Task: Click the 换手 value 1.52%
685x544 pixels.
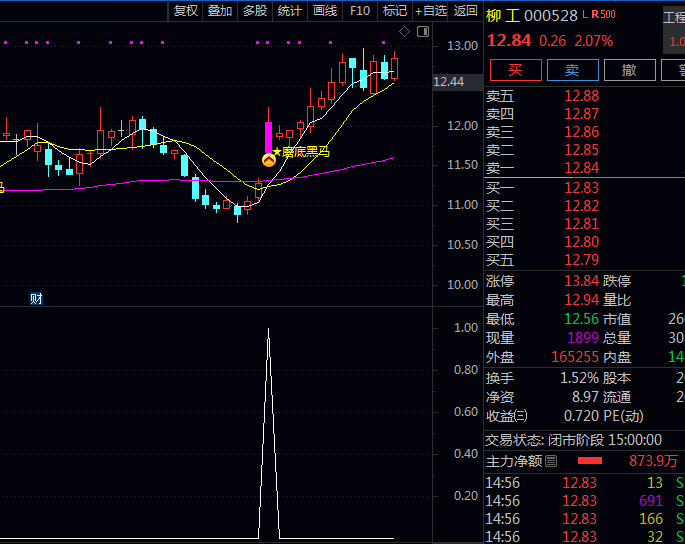Action: pyautogui.click(x=579, y=378)
